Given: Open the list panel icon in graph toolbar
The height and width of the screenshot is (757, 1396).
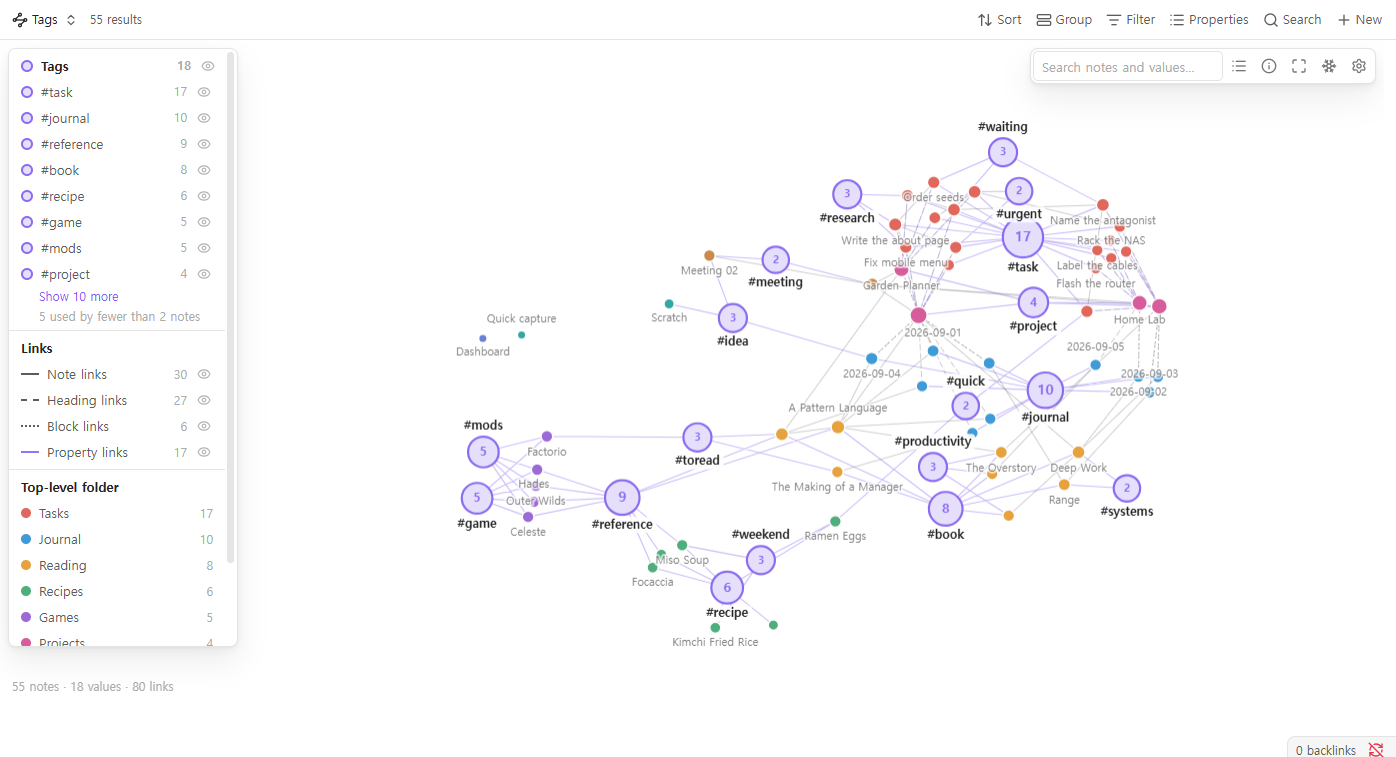Looking at the screenshot, I should click(1239, 66).
